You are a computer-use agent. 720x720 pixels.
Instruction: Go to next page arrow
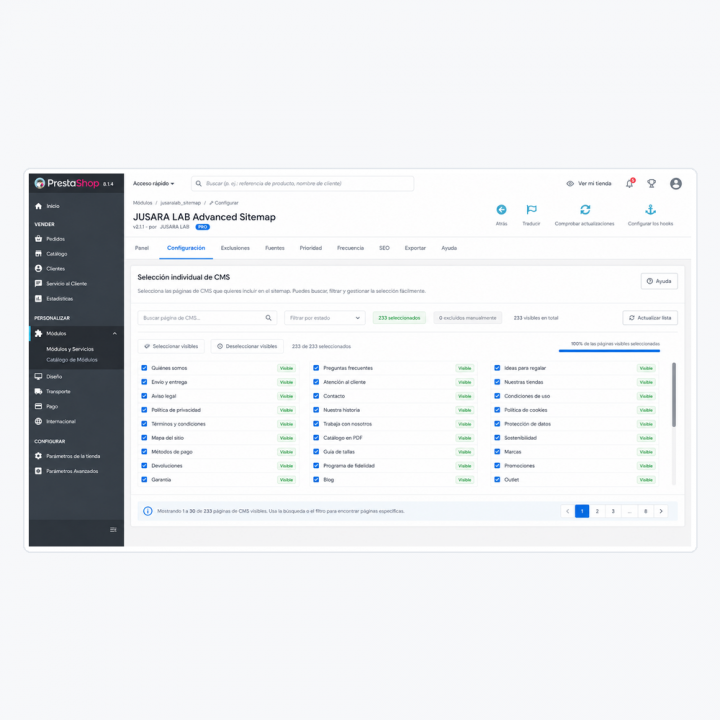[661, 511]
